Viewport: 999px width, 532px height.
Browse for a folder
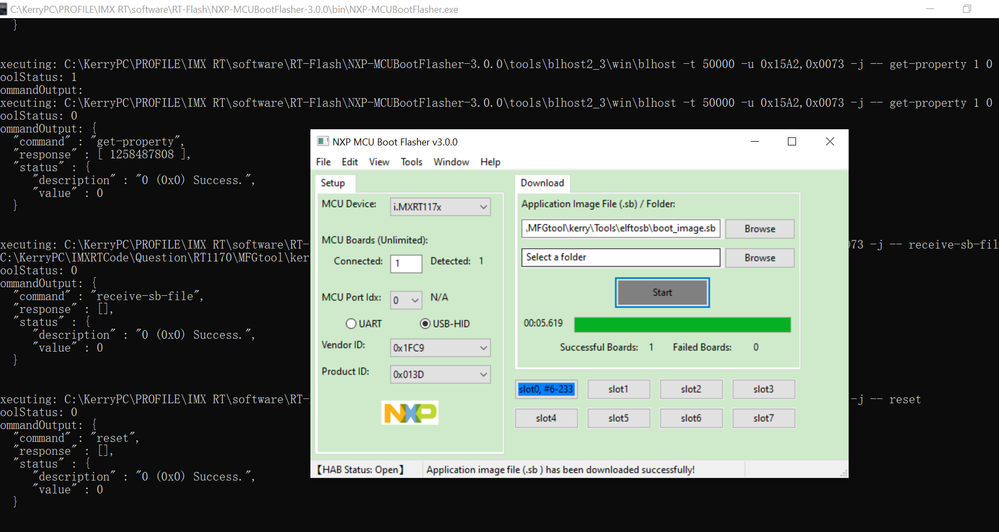coord(760,258)
